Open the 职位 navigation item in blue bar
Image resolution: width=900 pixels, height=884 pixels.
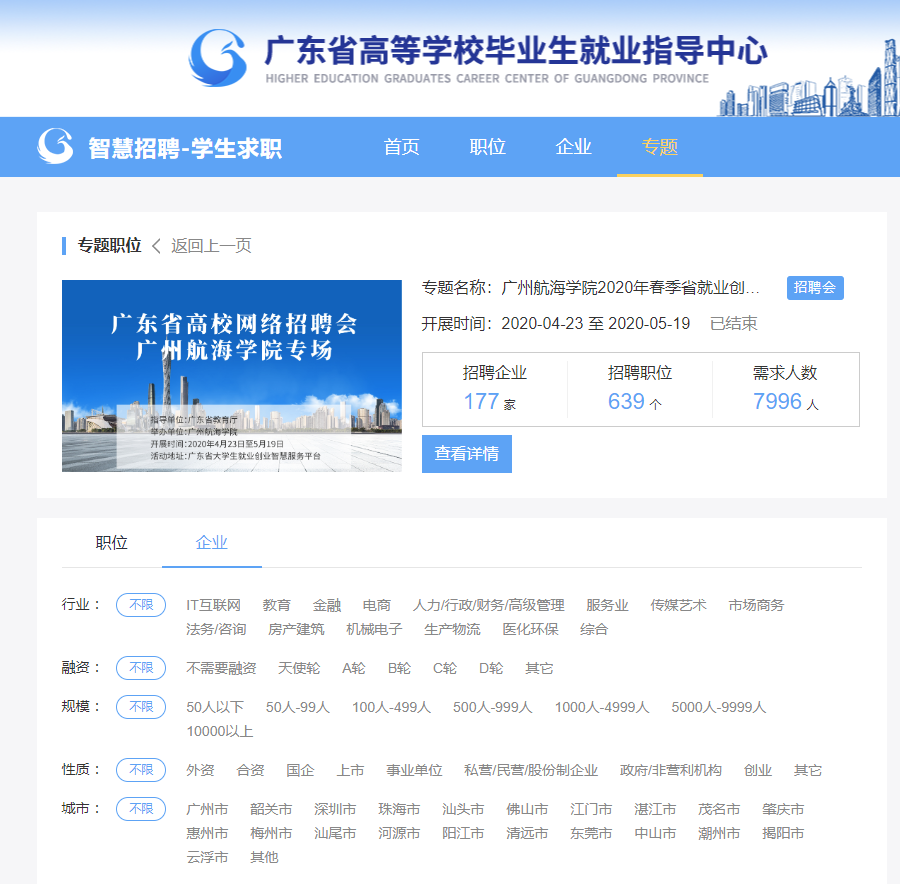coord(487,147)
